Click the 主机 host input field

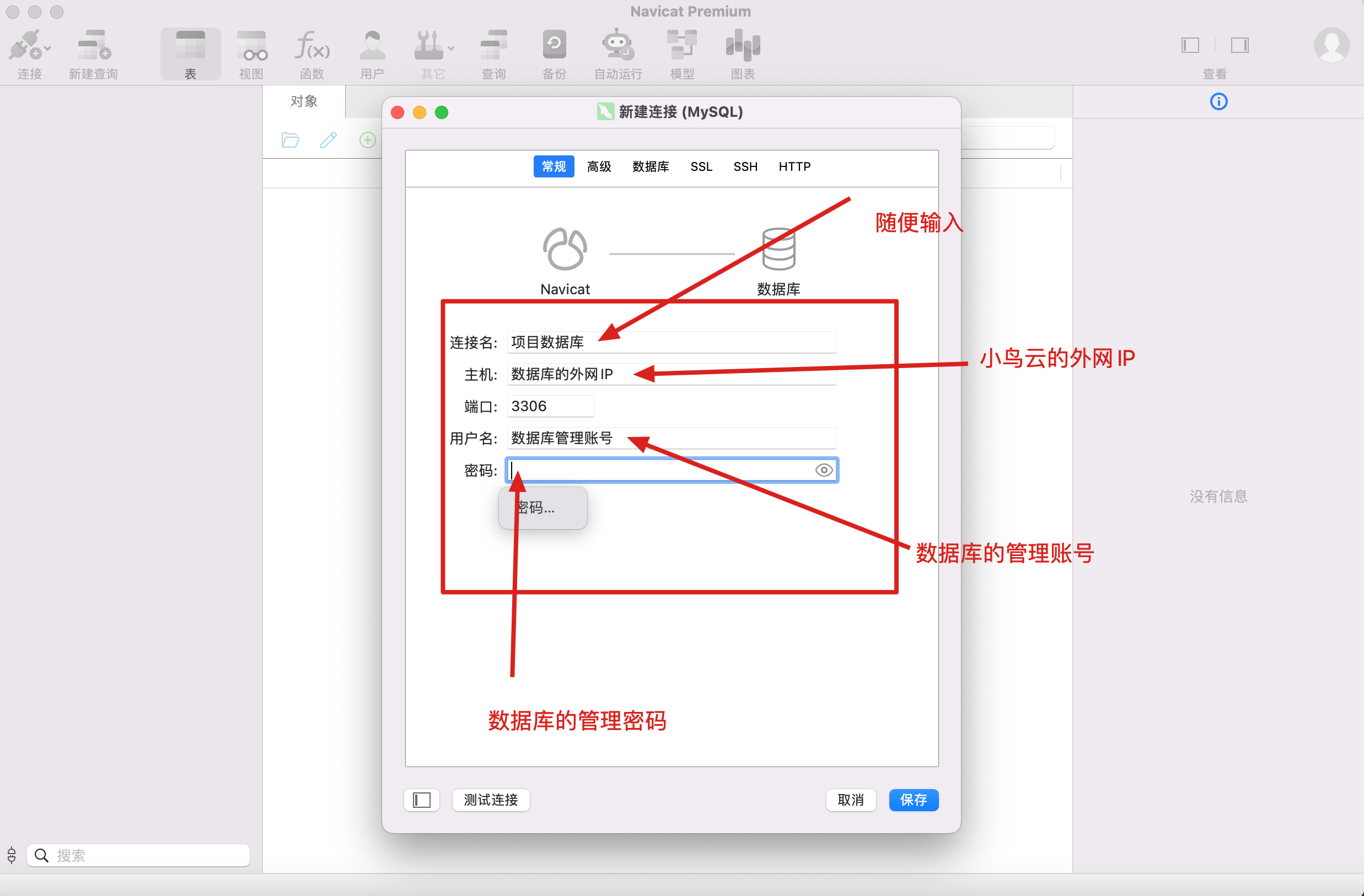pyautogui.click(x=672, y=374)
